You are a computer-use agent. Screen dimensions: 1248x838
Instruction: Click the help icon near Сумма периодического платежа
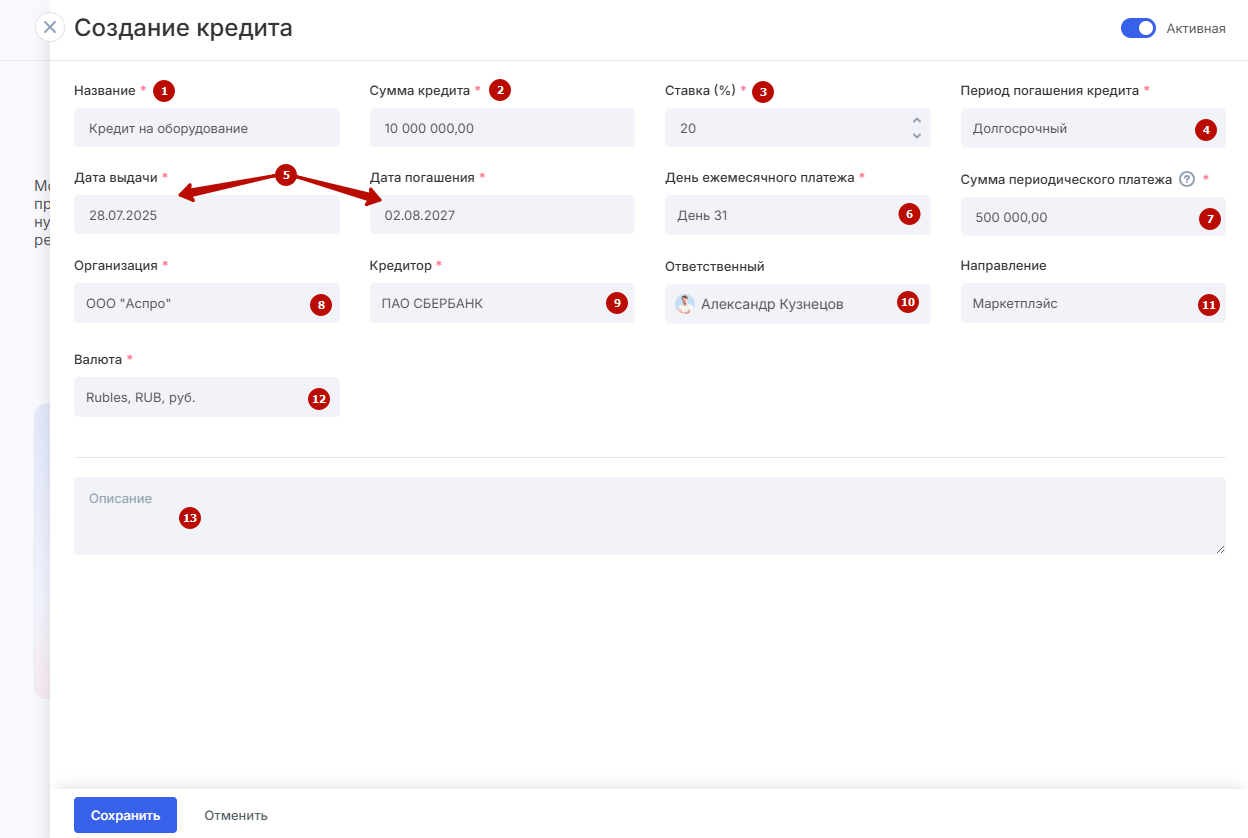(x=1187, y=180)
